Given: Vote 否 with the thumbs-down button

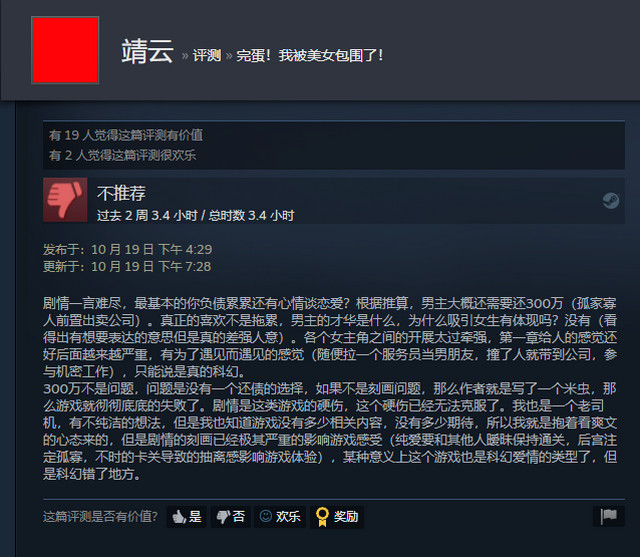Looking at the screenshot, I should (x=231, y=517).
